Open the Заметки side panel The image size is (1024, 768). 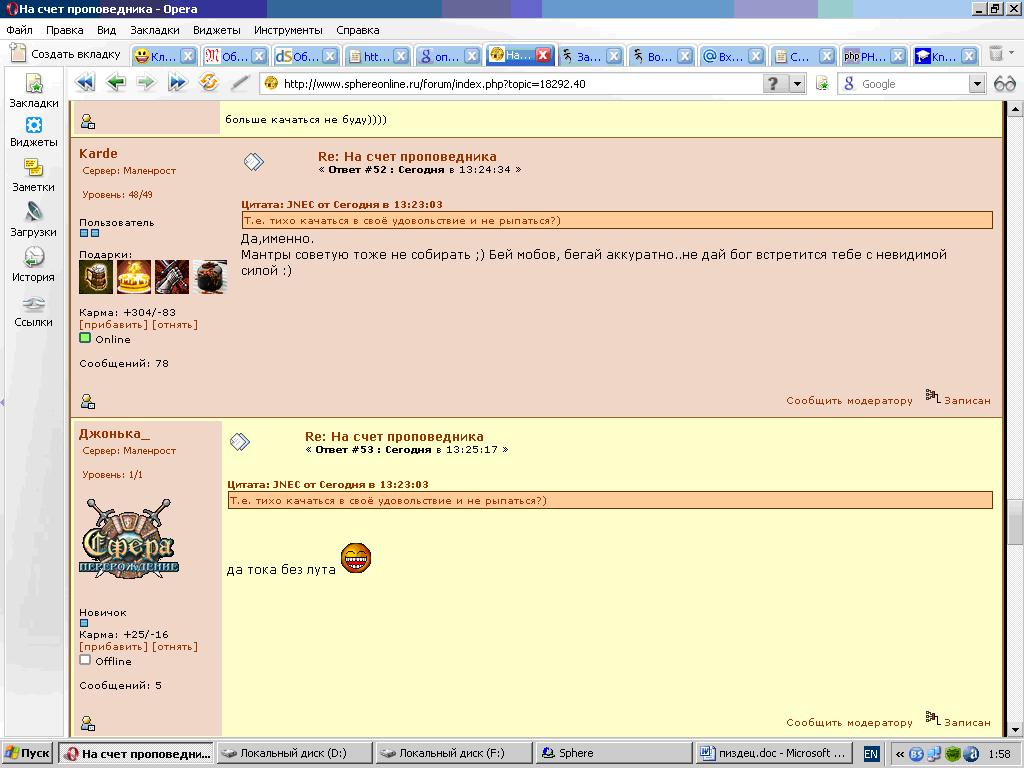34,176
